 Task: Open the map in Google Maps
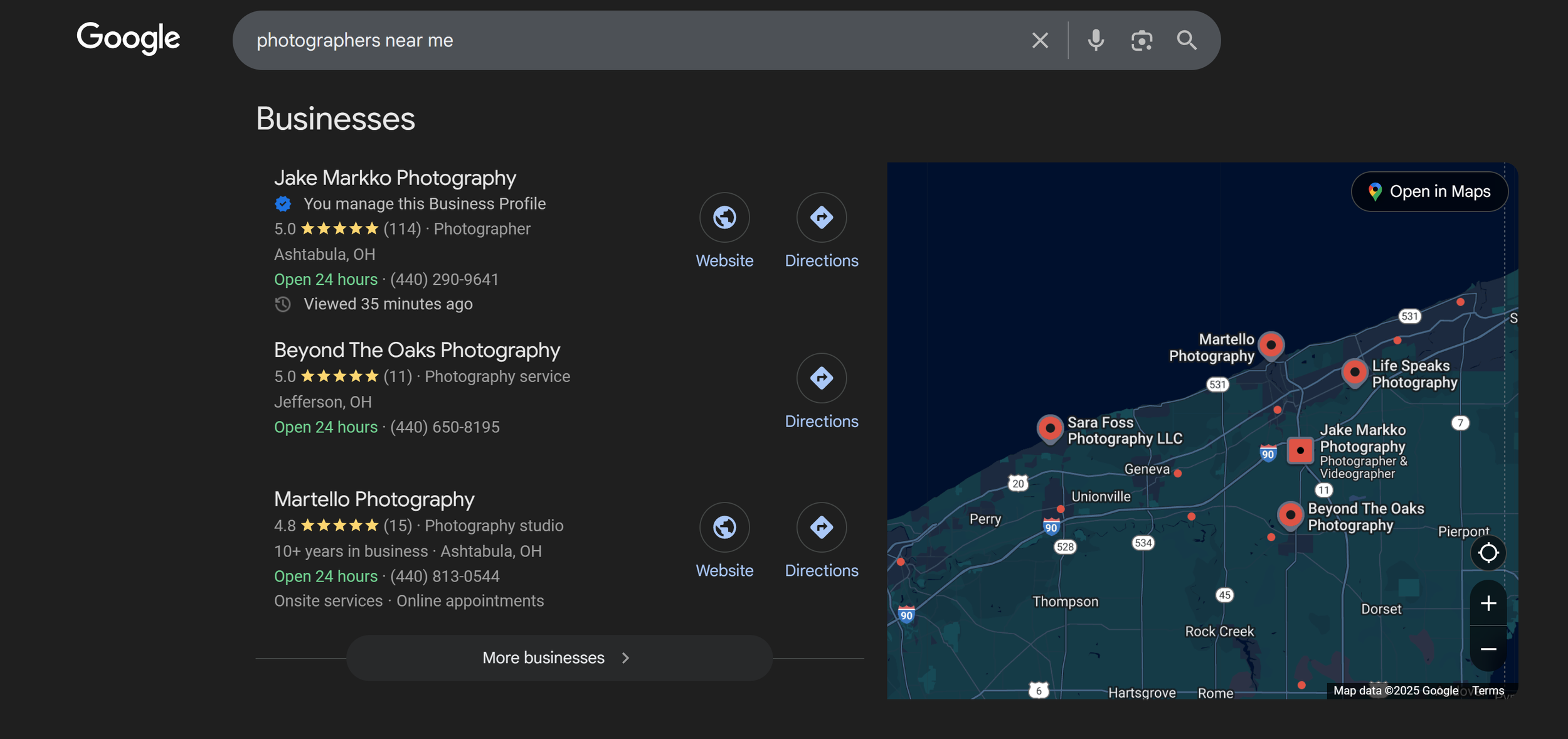click(1429, 191)
